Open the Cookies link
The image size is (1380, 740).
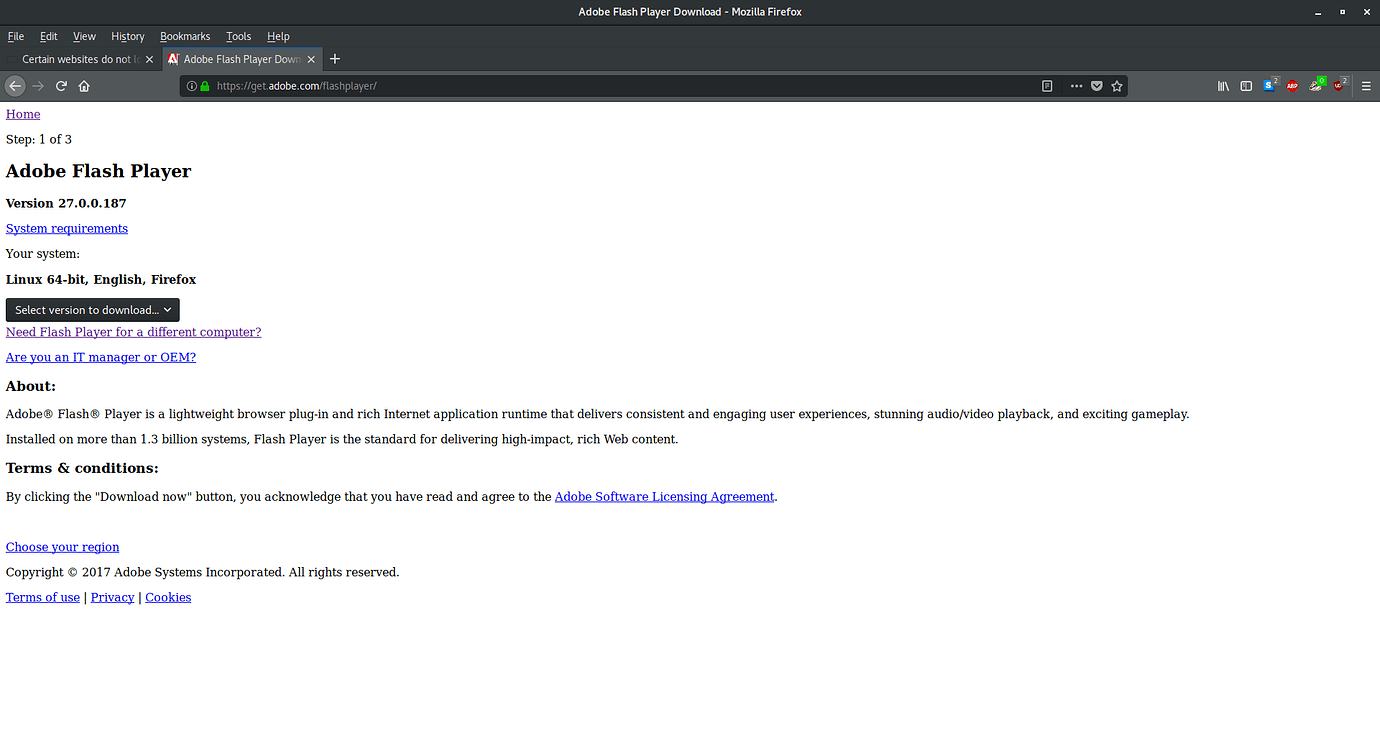click(x=168, y=597)
